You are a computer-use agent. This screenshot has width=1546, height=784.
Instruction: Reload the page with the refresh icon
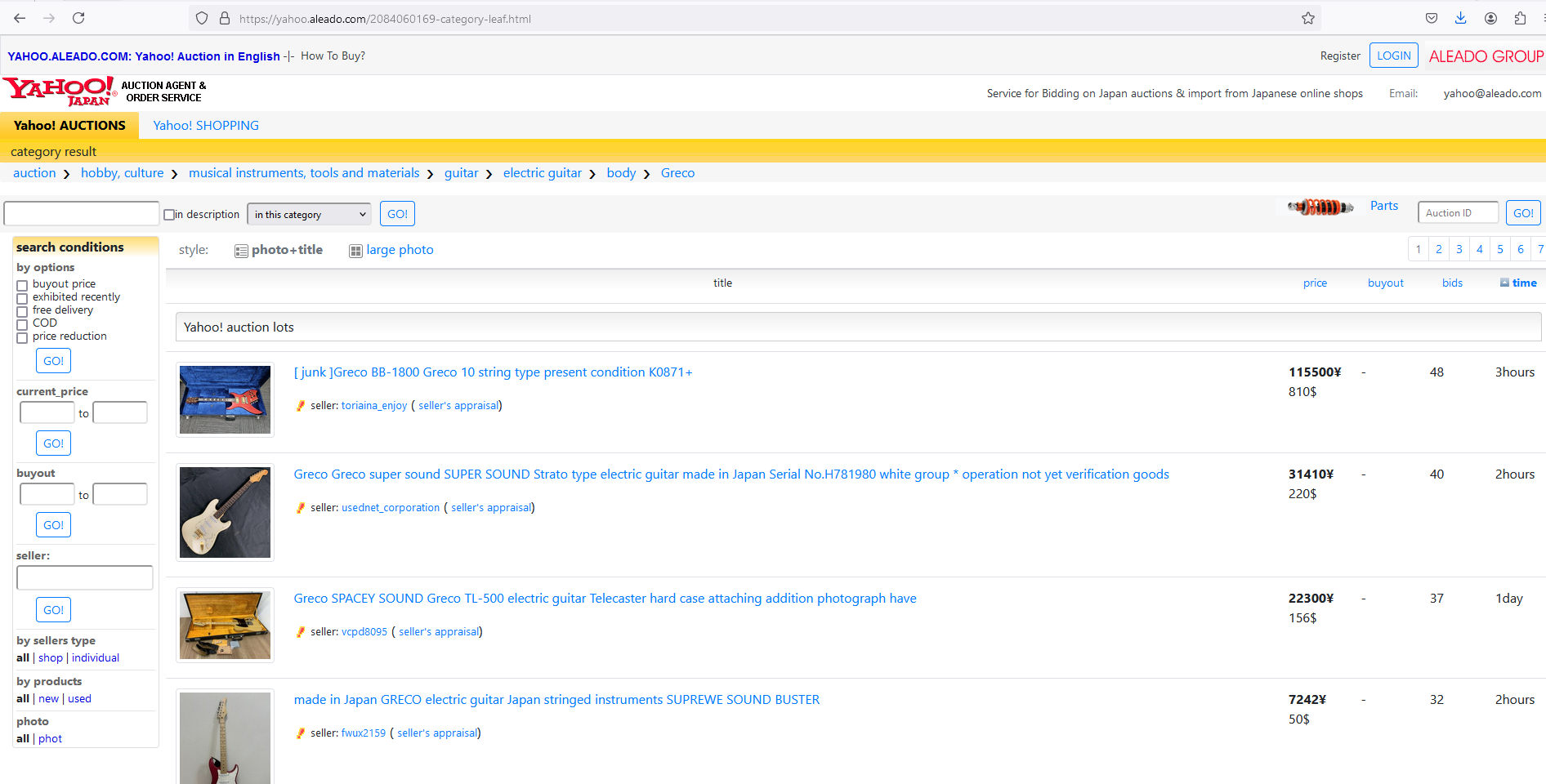pyautogui.click(x=78, y=18)
